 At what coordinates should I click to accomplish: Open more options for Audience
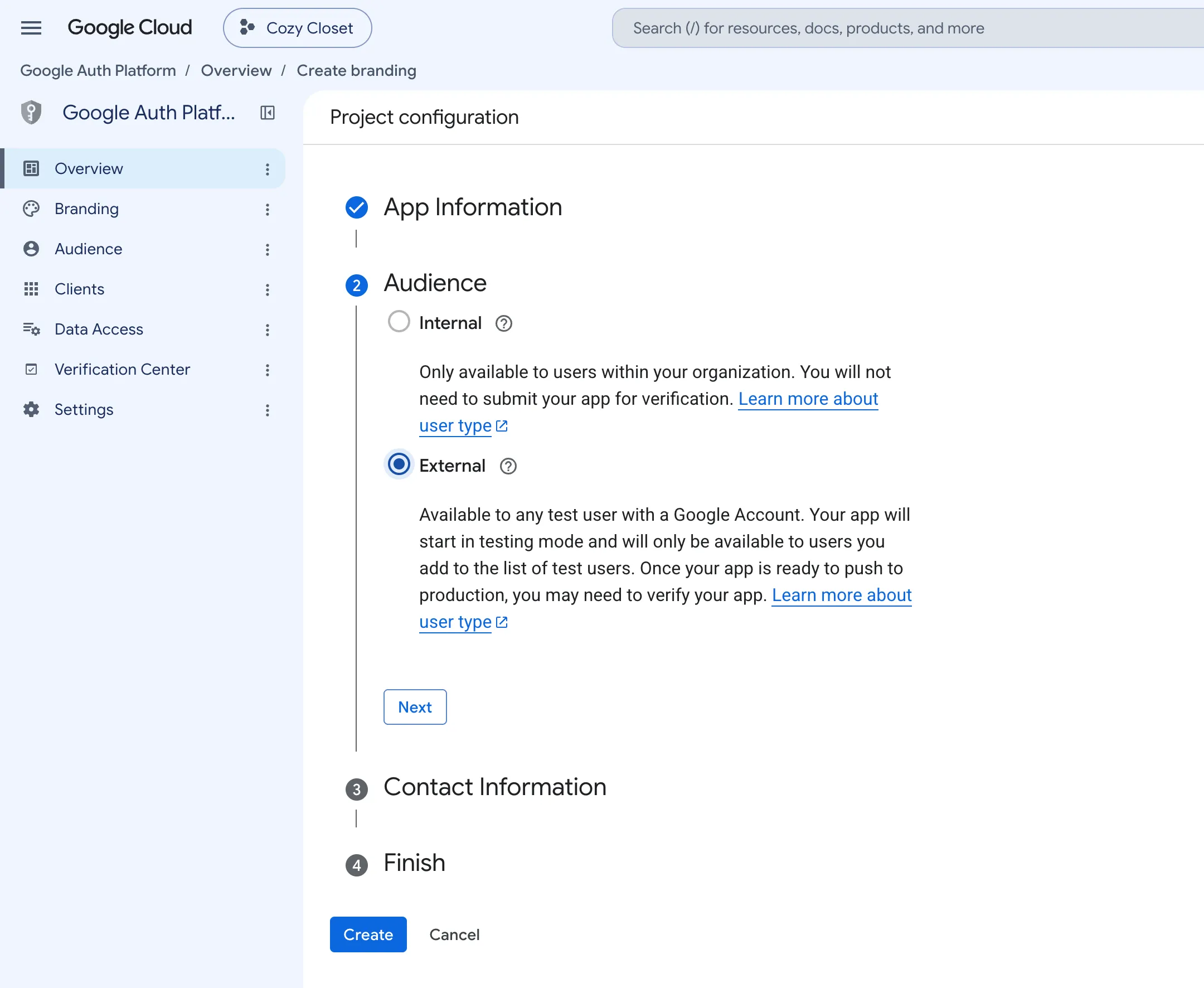point(268,249)
